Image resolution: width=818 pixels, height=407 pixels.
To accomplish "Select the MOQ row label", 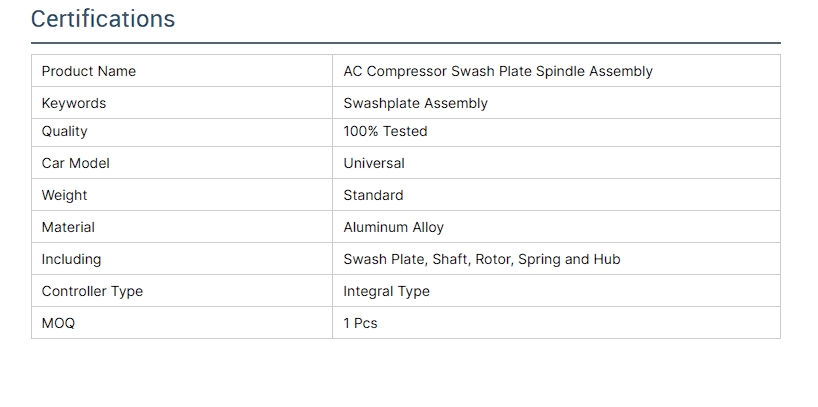I will pyautogui.click(x=58, y=323).
